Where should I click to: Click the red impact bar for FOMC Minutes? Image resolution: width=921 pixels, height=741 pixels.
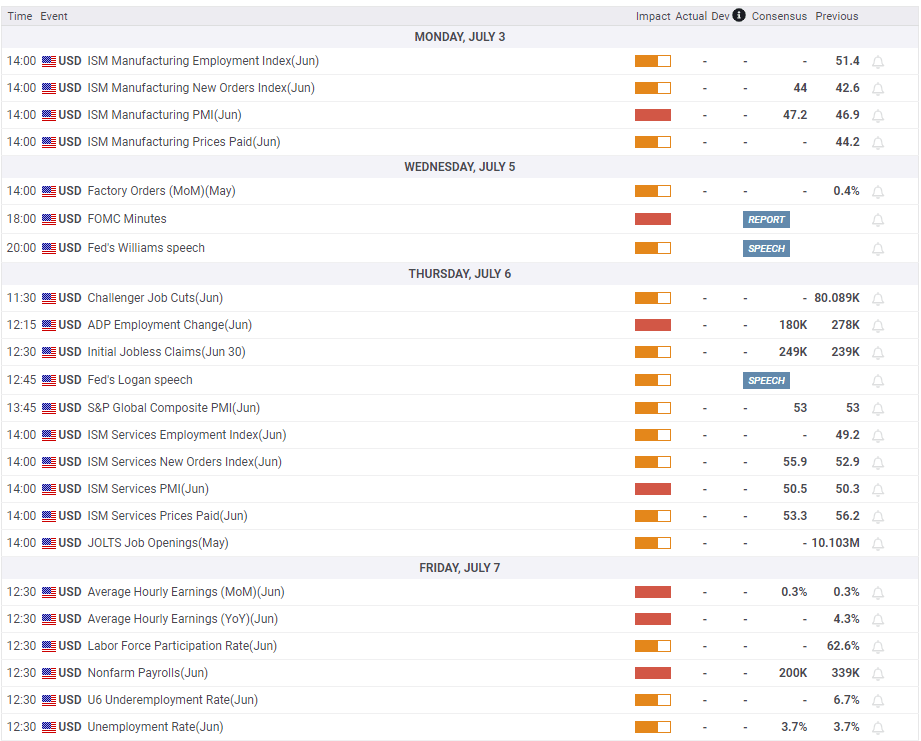point(653,219)
